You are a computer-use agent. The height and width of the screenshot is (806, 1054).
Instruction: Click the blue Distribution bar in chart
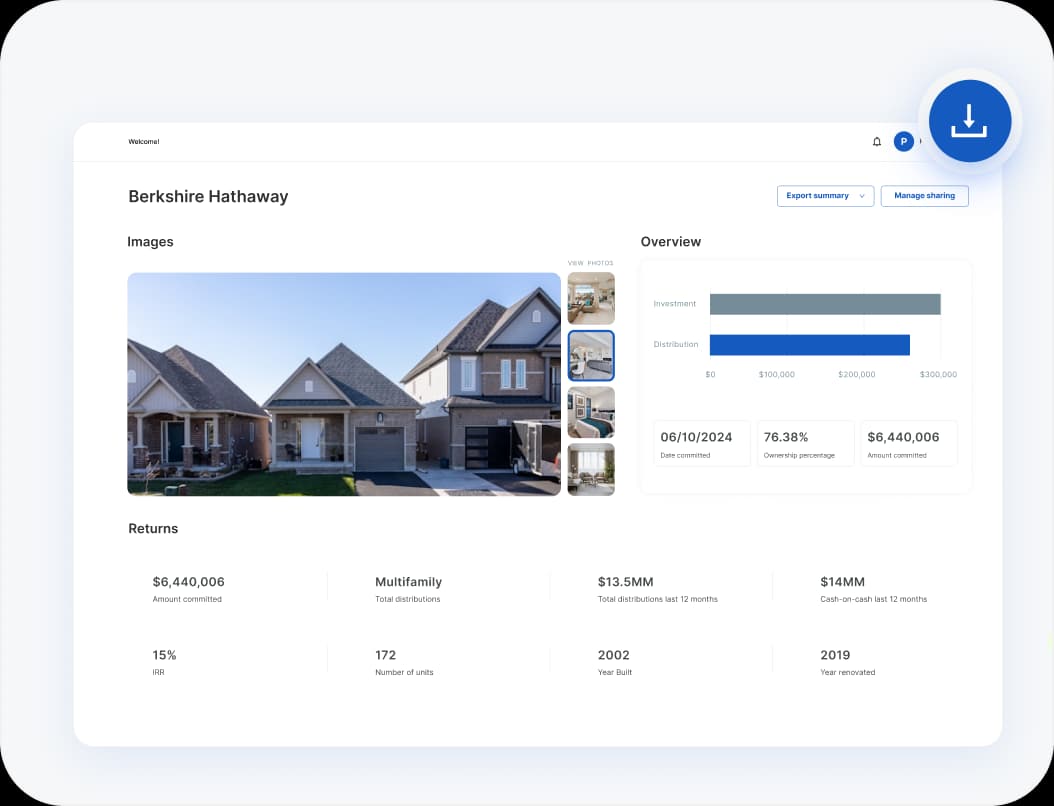pos(809,345)
